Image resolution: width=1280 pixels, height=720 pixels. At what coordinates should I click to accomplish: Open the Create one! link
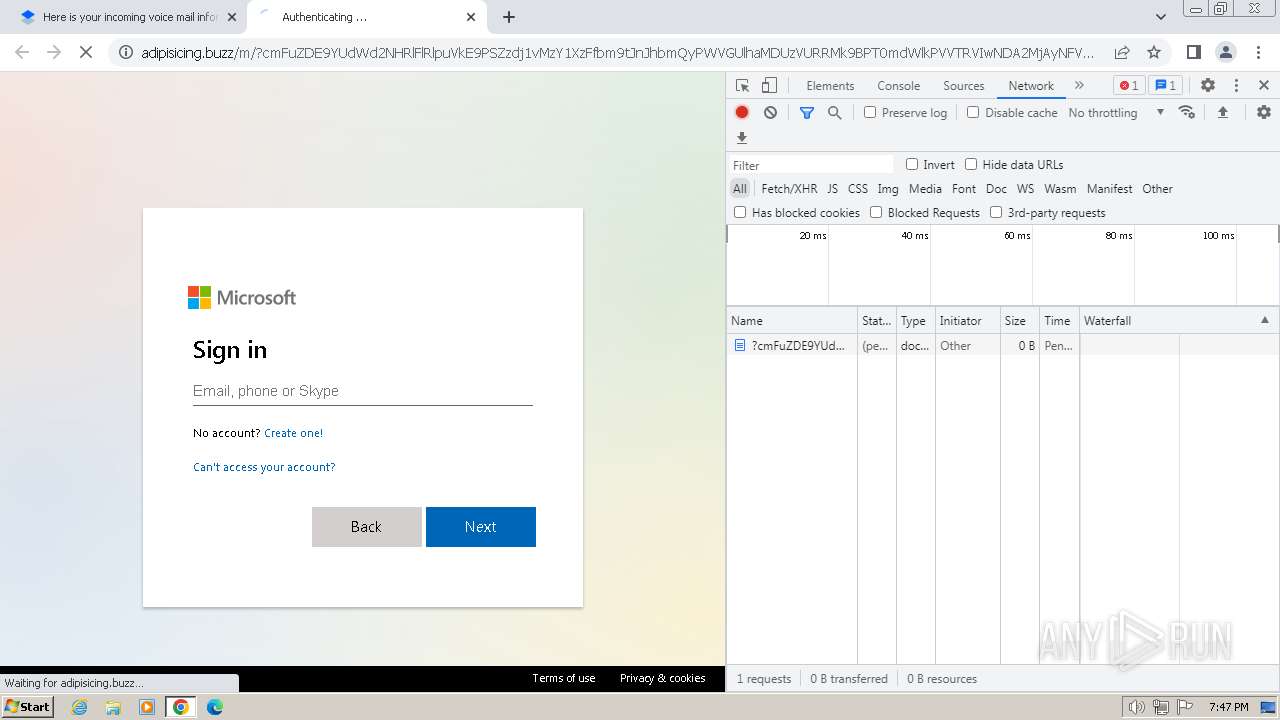coord(294,433)
